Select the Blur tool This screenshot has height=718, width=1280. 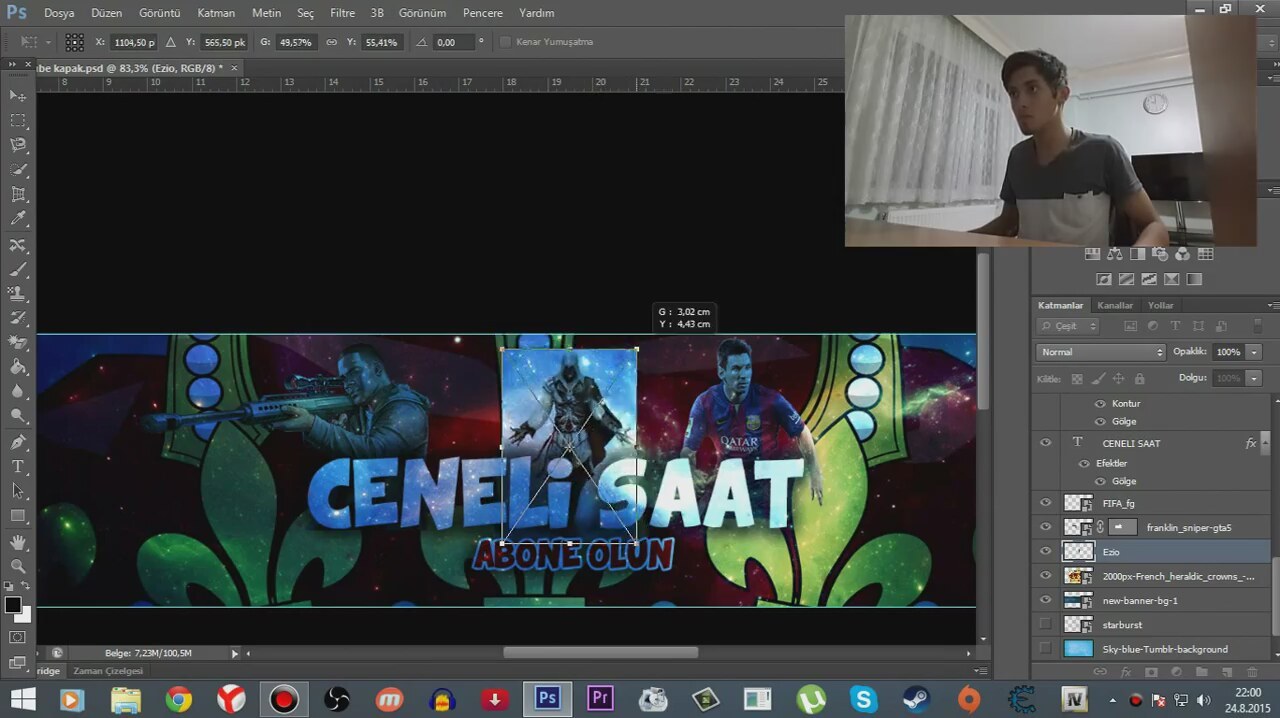coord(18,392)
